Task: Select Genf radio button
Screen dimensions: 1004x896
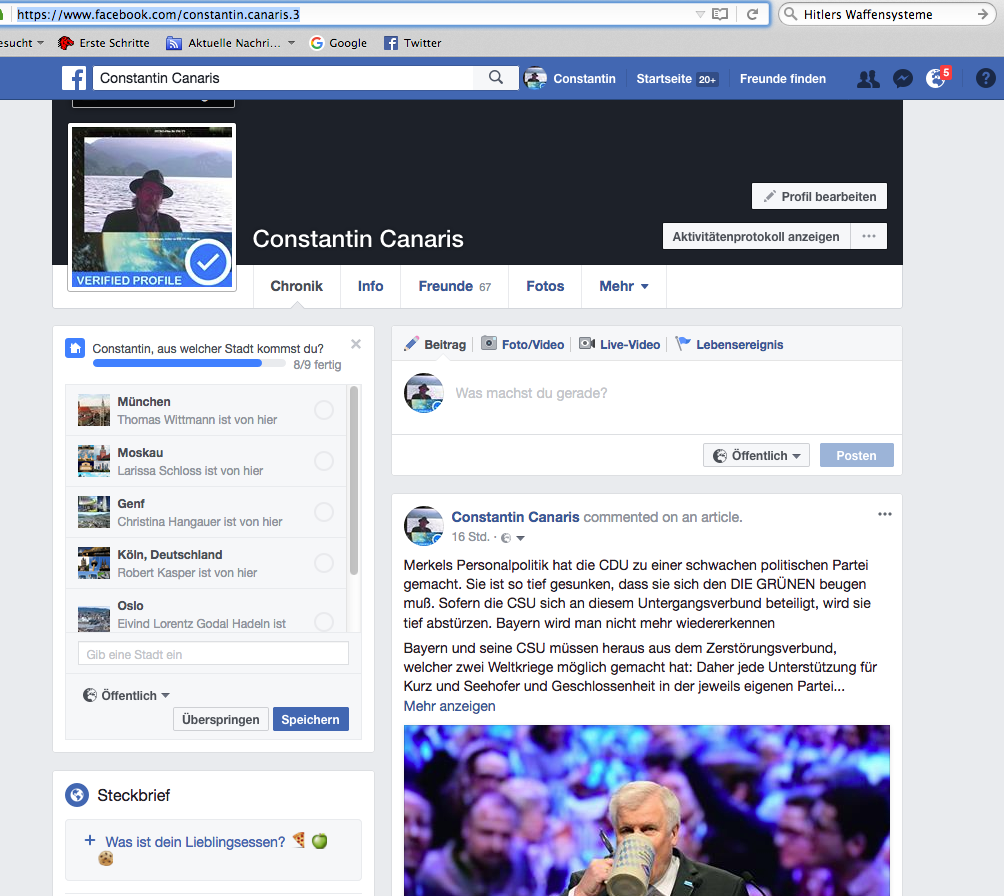Action: click(x=324, y=512)
